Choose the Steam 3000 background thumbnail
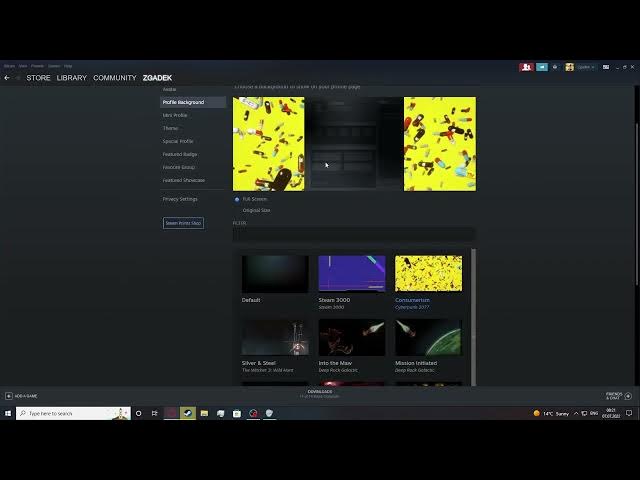The width and height of the screenshot is (640, 480). [352, 274]
